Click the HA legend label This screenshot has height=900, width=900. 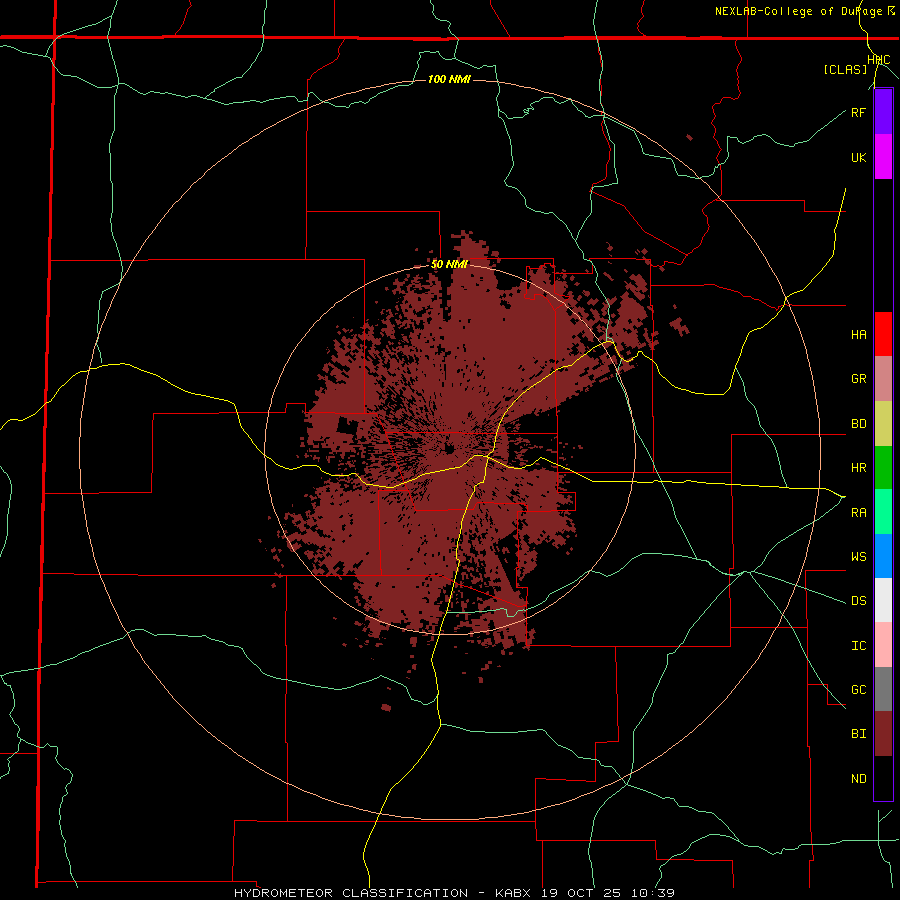(858, 335)
